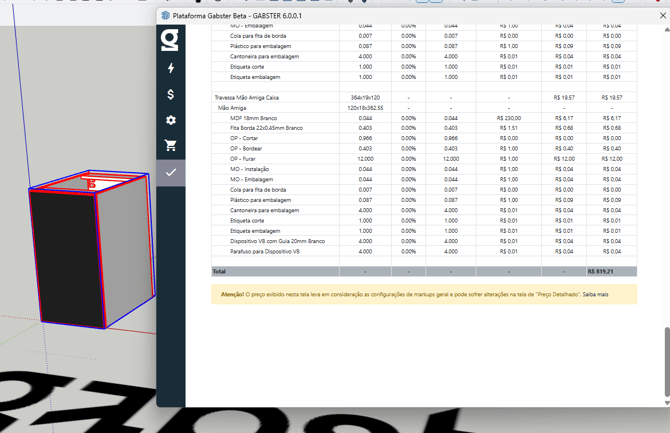Click the Gabster window title bar icon

(166, 16)
